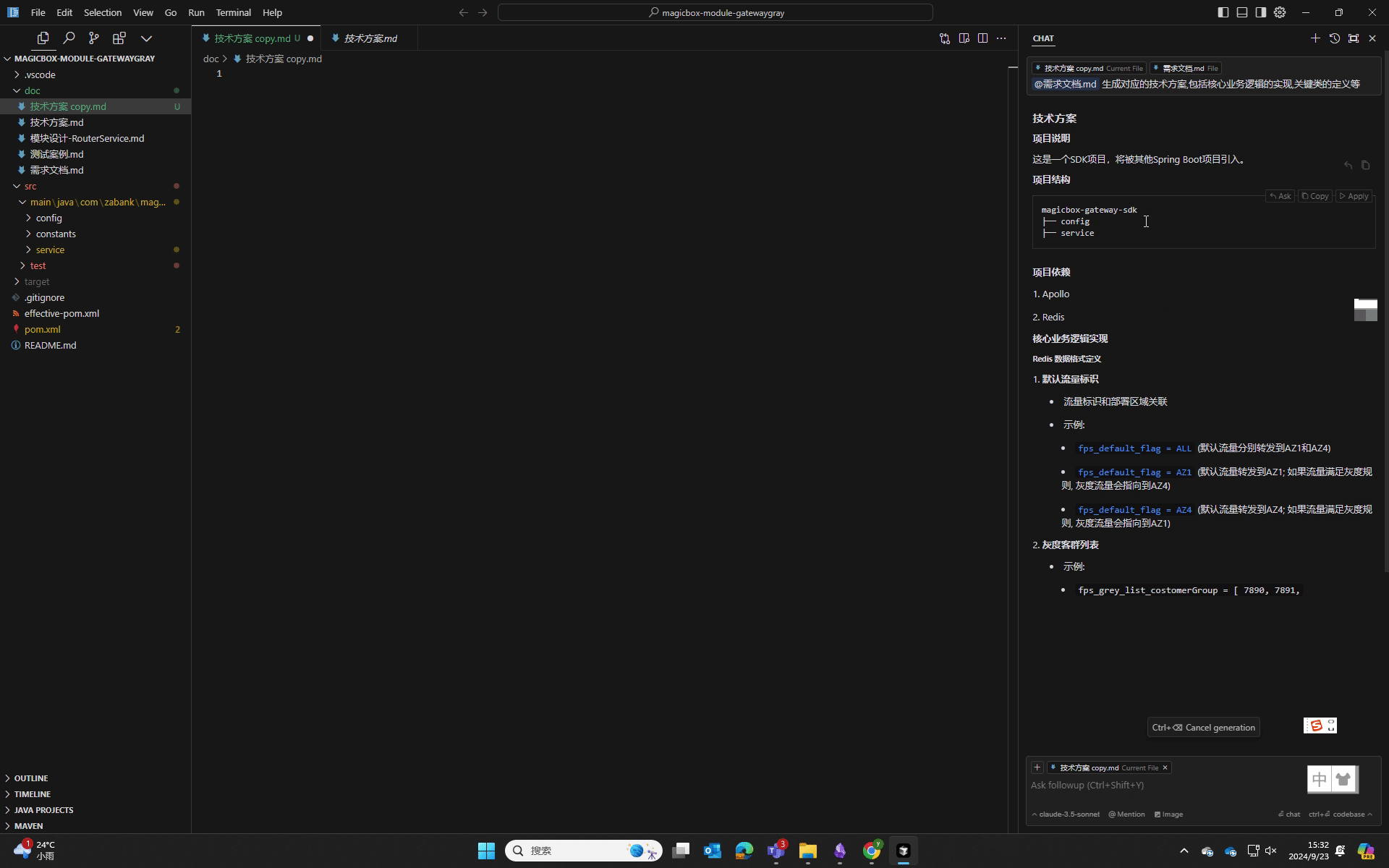The image size is (1389, 868).
Task: Expand the JAVA PROJECTS section
Action: [x=95, y=810]
